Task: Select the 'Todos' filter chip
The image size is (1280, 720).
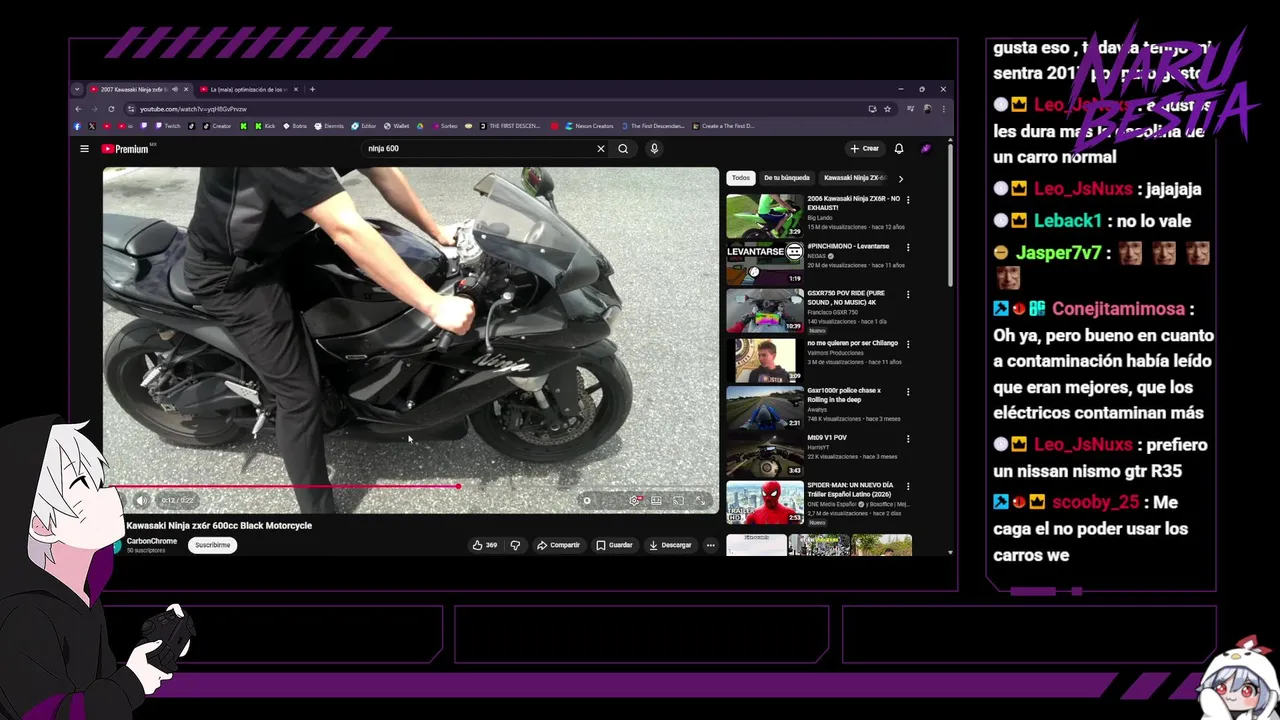Action: [x=740, y=178]
